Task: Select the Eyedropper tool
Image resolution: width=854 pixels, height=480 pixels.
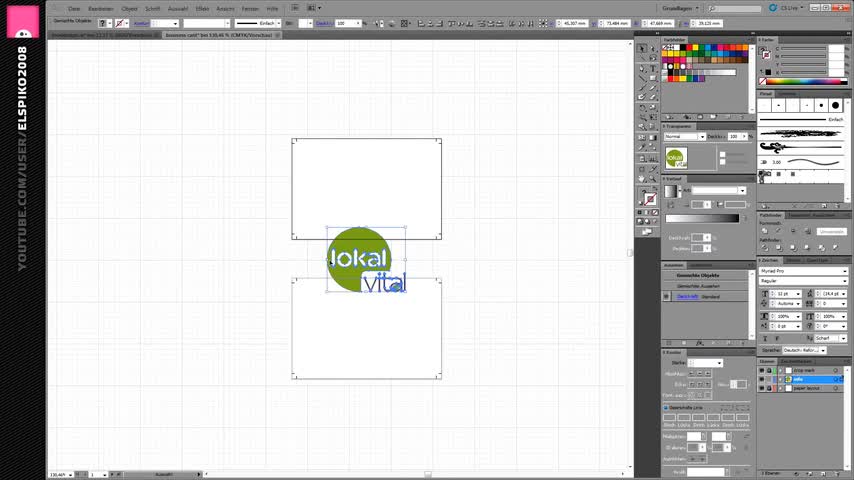Action: [642, 148]
